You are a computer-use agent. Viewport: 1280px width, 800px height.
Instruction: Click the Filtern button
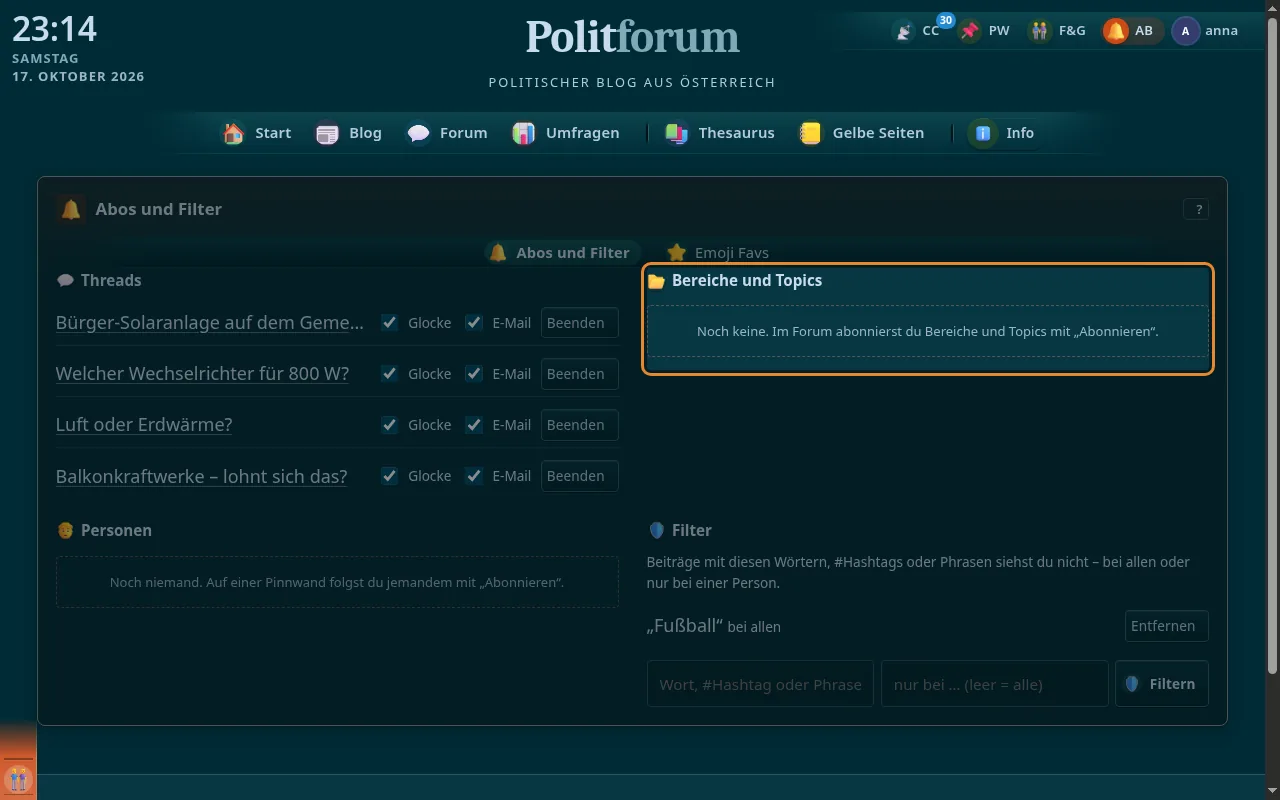coord(1162,684)
